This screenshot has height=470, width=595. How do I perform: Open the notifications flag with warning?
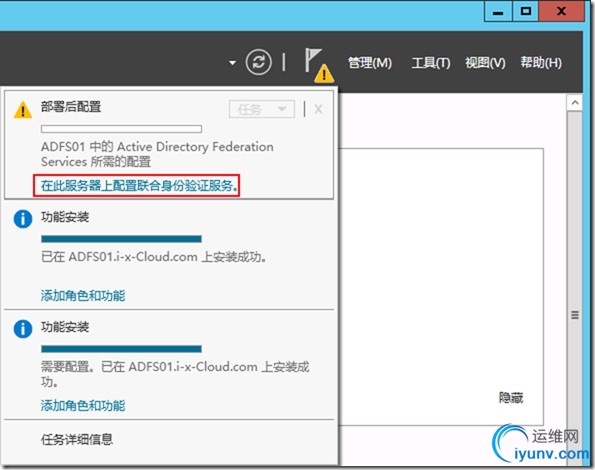click(x=318, y=64)
